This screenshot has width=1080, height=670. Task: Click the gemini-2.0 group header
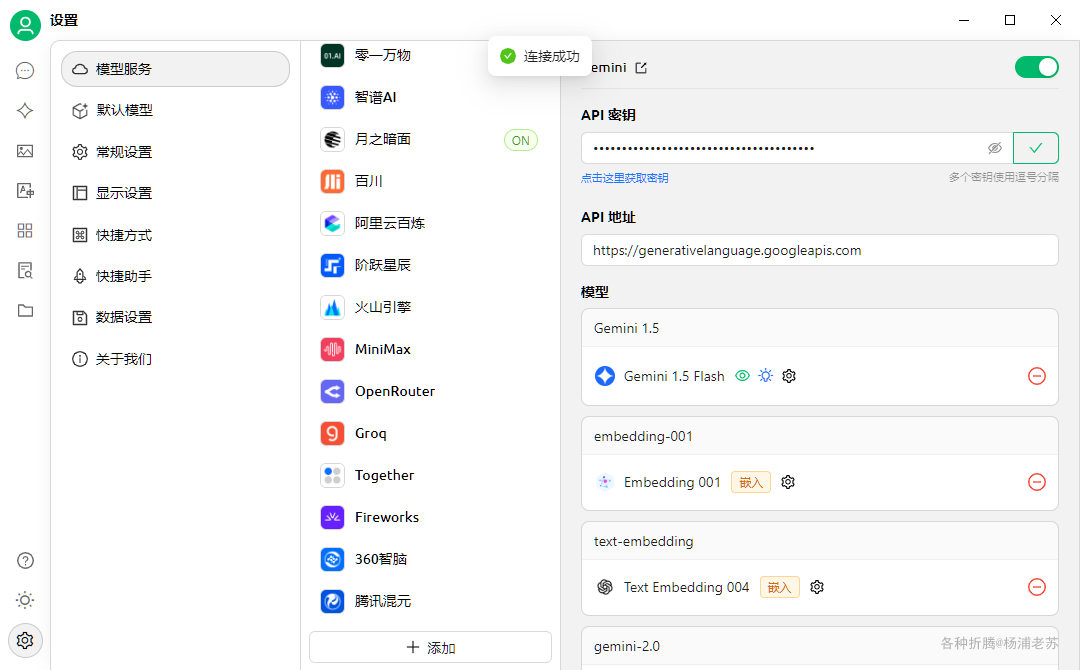click(x=820, y=647)
